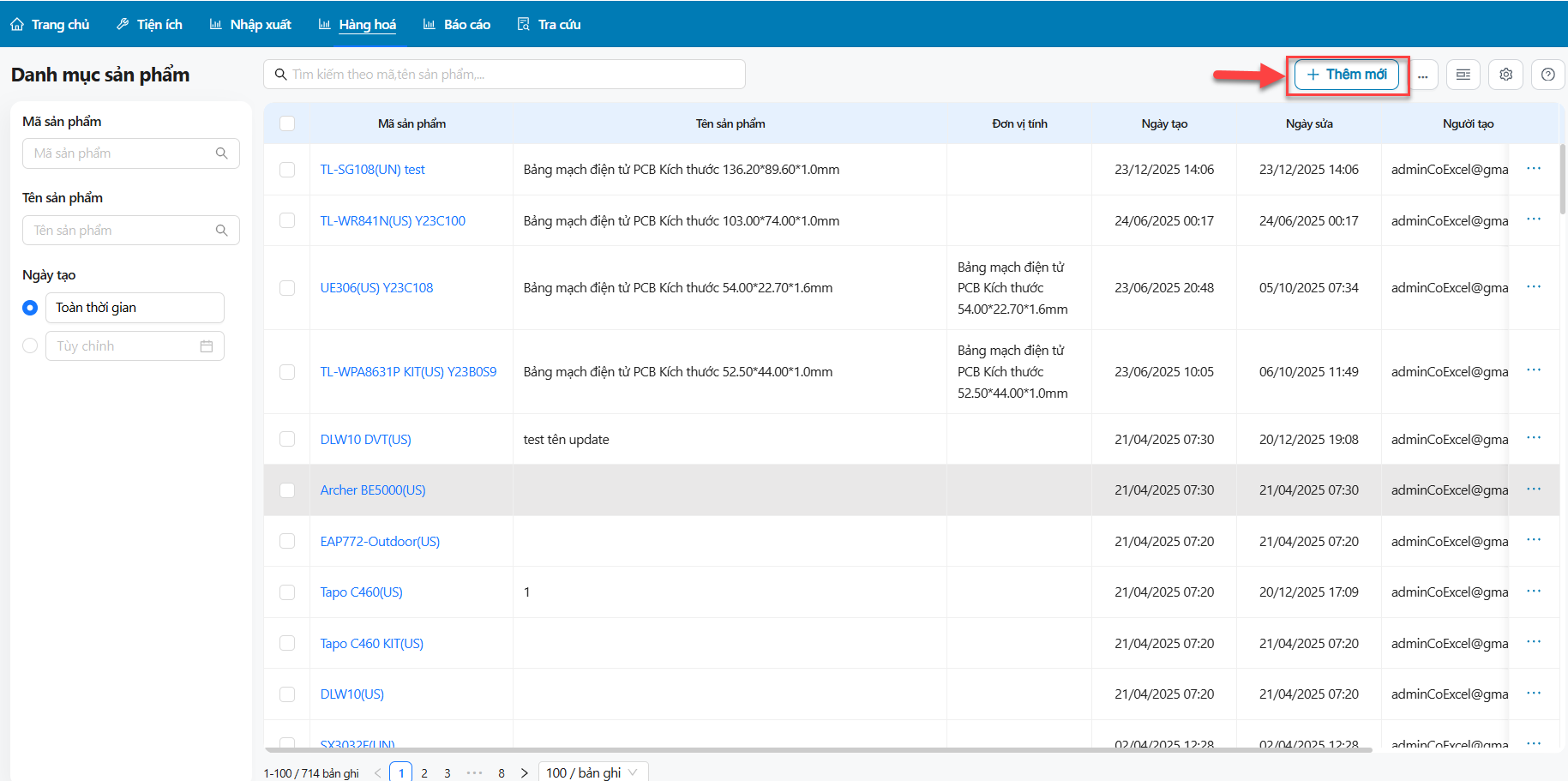This screenshot has height=781, width=1568.
Task: Open product link UE306(US) Y23C108
Action: [x=376, y=288]
